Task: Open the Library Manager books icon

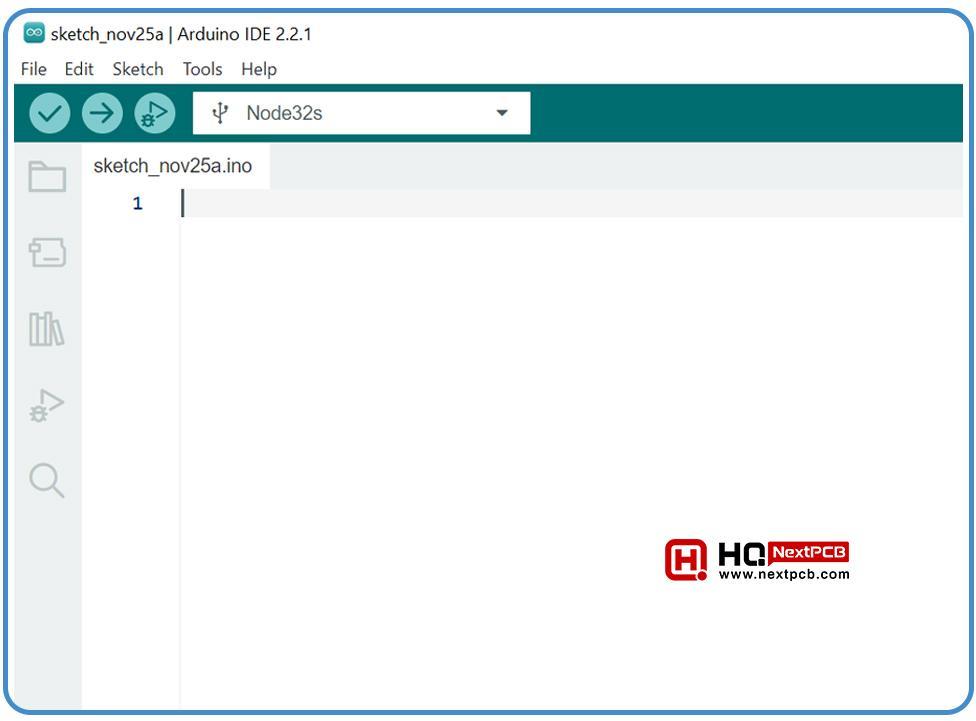Action: [47, 329]
